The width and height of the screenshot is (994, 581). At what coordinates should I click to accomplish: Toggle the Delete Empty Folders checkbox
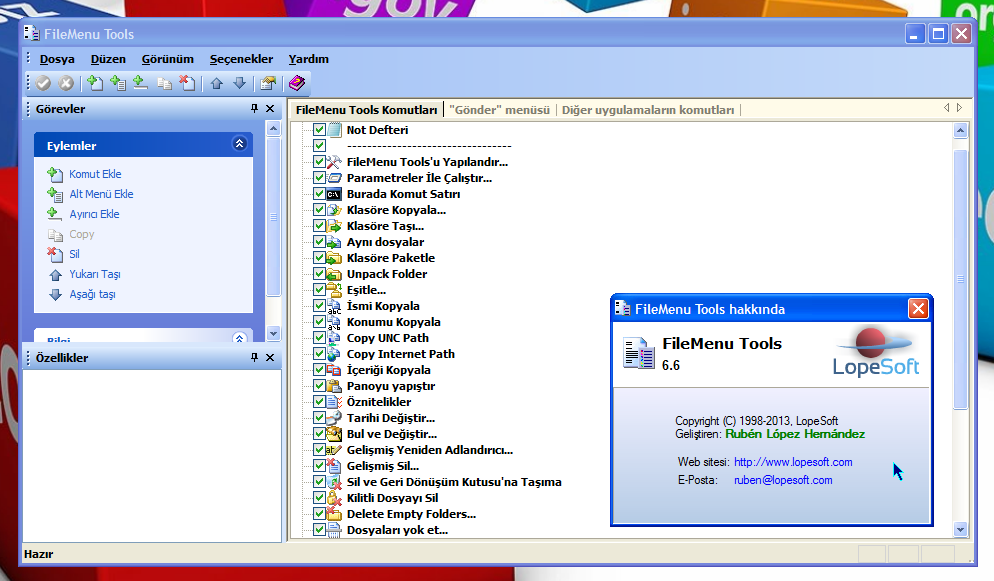[x=320, y=514]
